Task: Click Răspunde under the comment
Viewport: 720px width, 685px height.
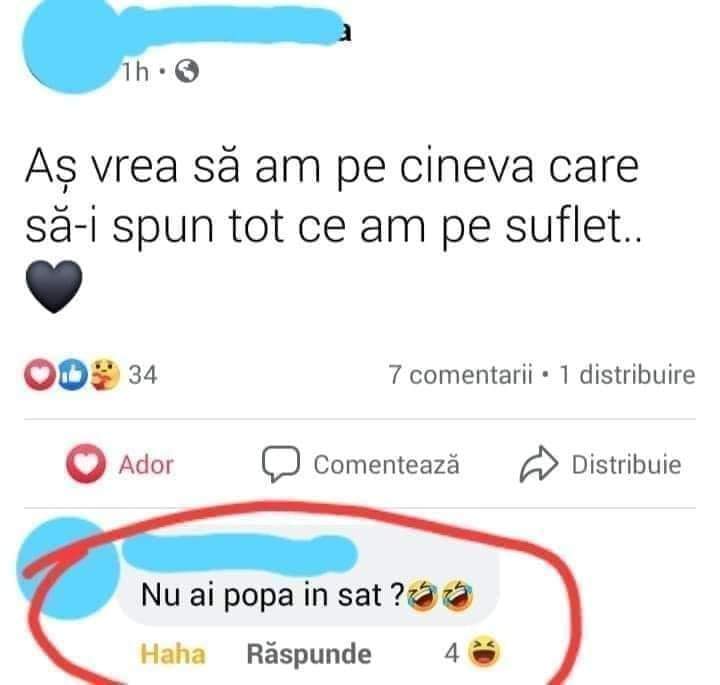Action: tap(309, 654)
